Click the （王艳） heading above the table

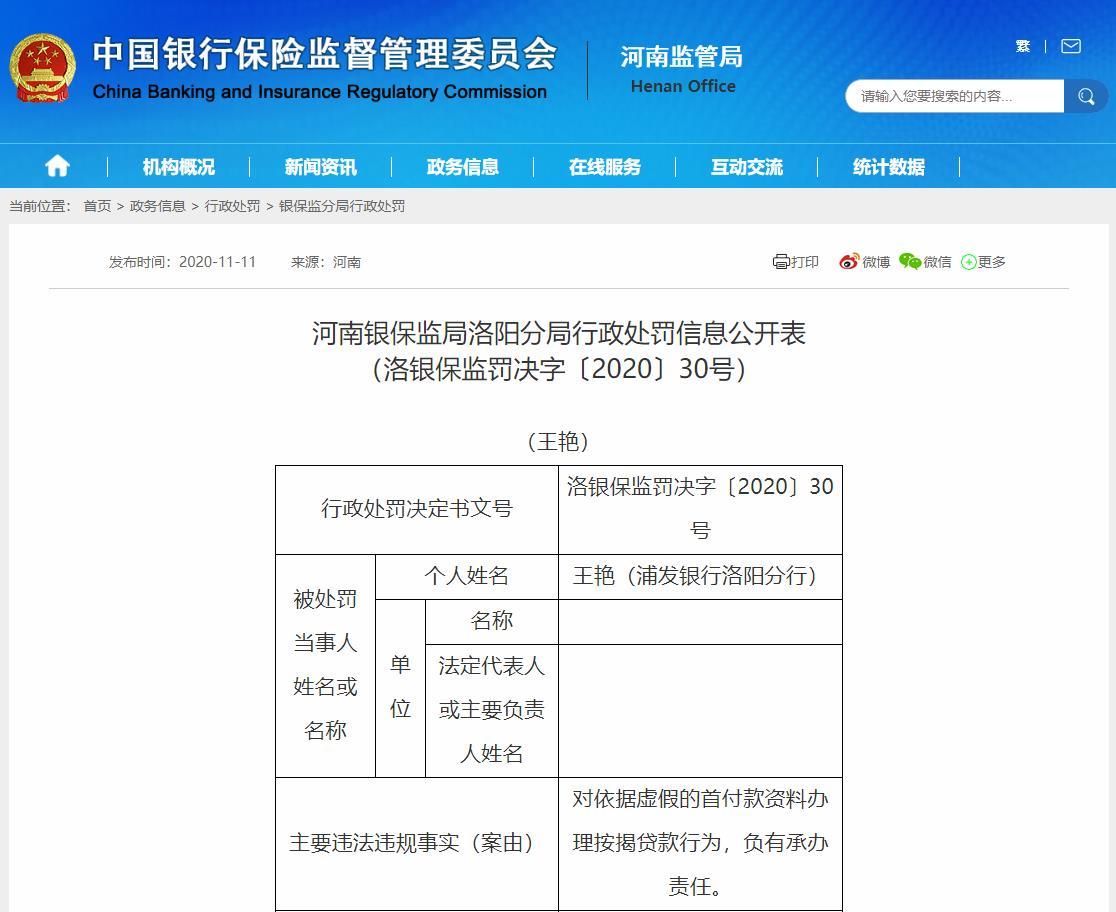pos(559,442)
